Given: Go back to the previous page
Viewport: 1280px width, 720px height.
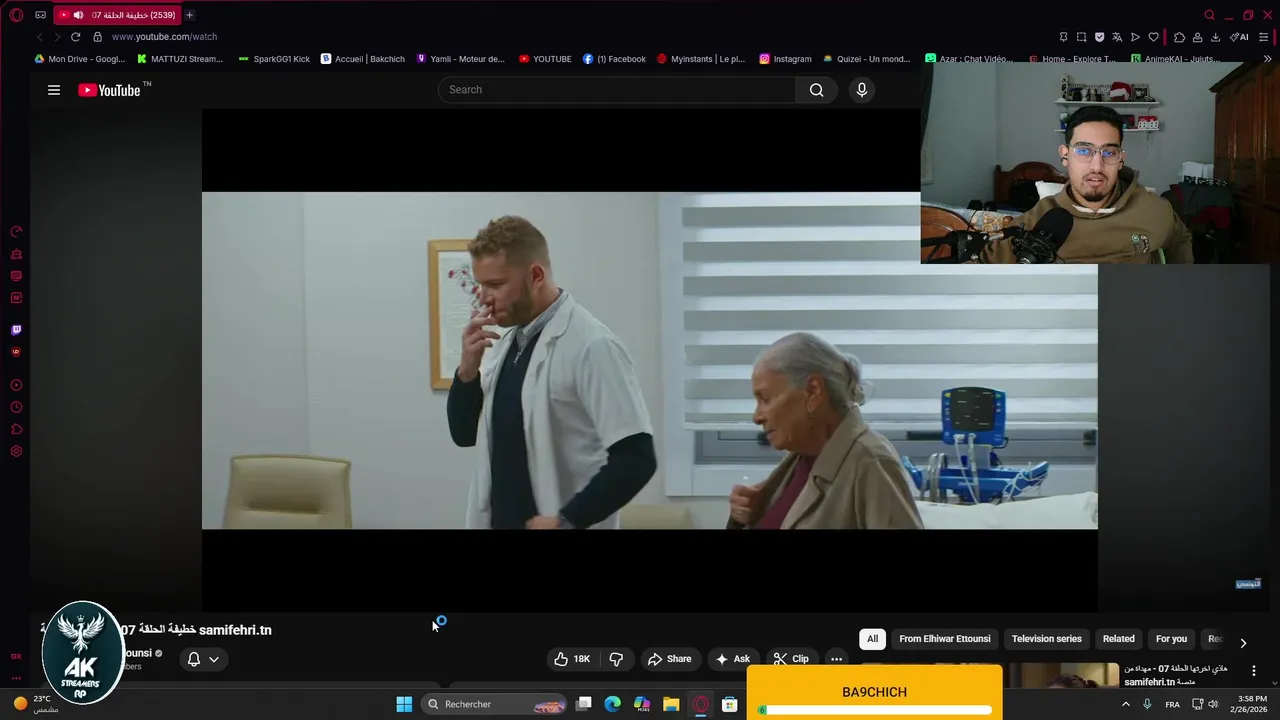Looking at the screenshot, I should coord(39,37).
